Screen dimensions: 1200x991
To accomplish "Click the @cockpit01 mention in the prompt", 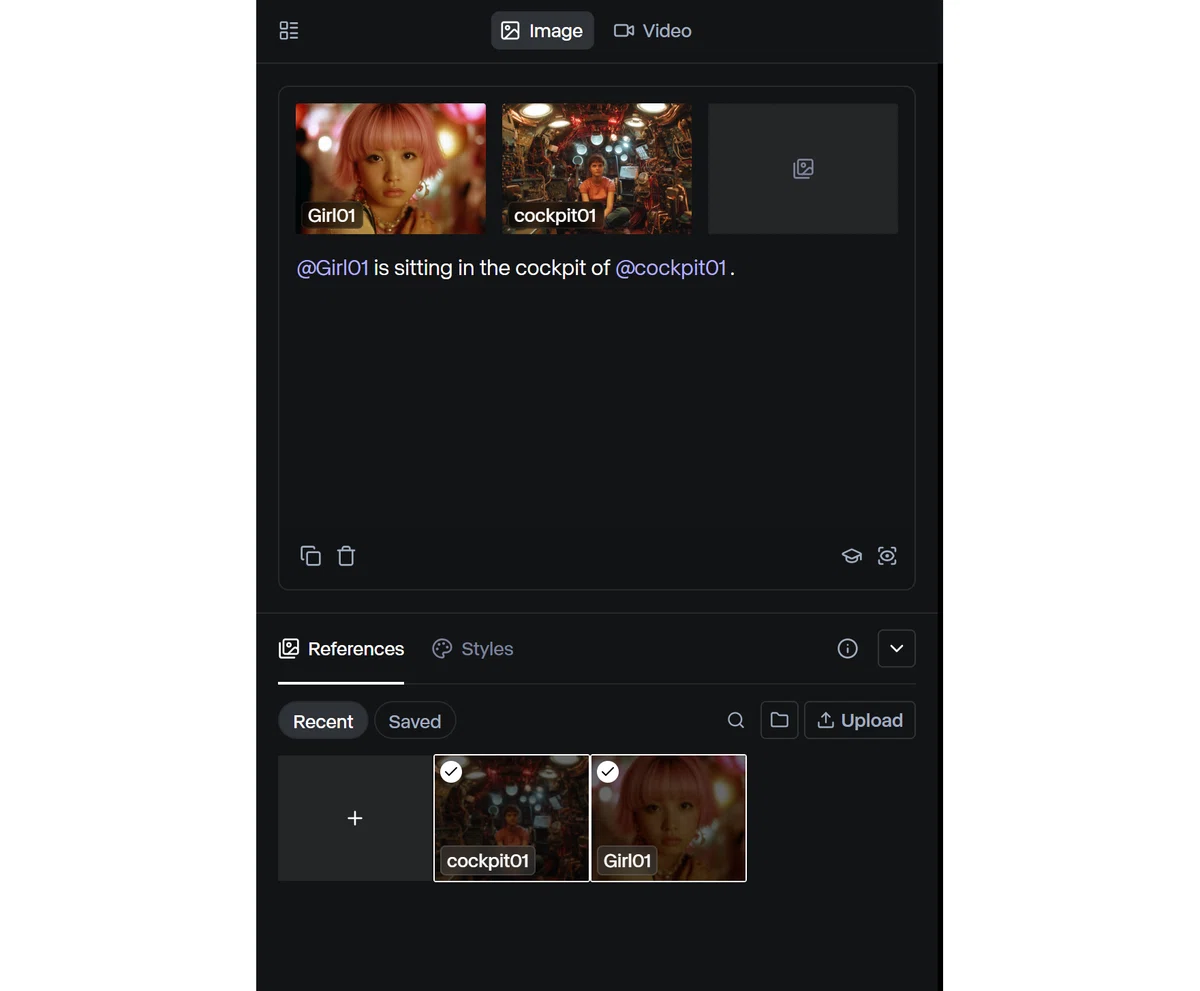I will point(671,268).
